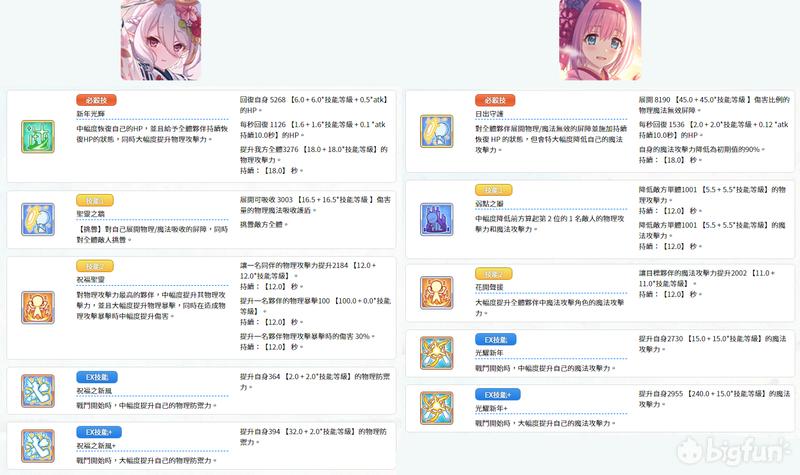
Task: Click the 花開聲援 description starting 大幅度提升全體夥伴
Action: coord(550,308)
